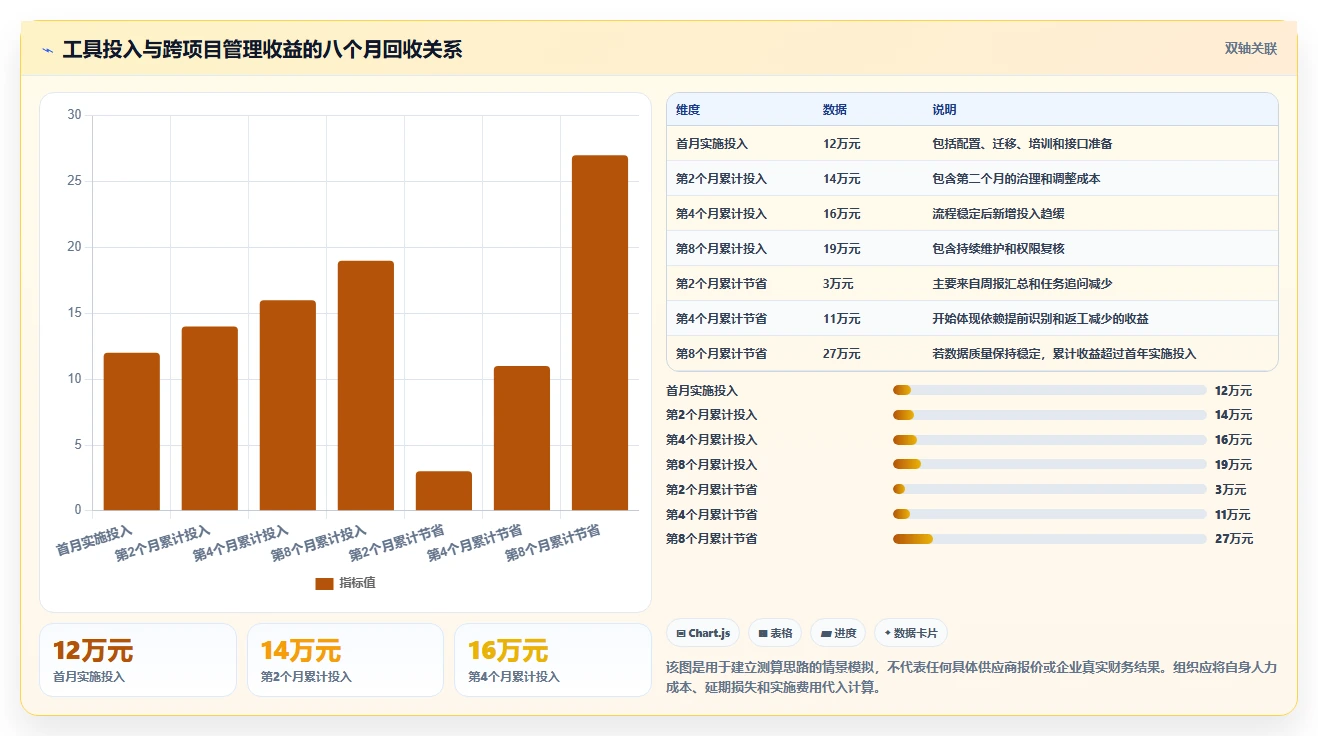Click the chart bar for 第8个月累计投入
This screenshot has width=1318, height=736.
(x=366, y=385)
